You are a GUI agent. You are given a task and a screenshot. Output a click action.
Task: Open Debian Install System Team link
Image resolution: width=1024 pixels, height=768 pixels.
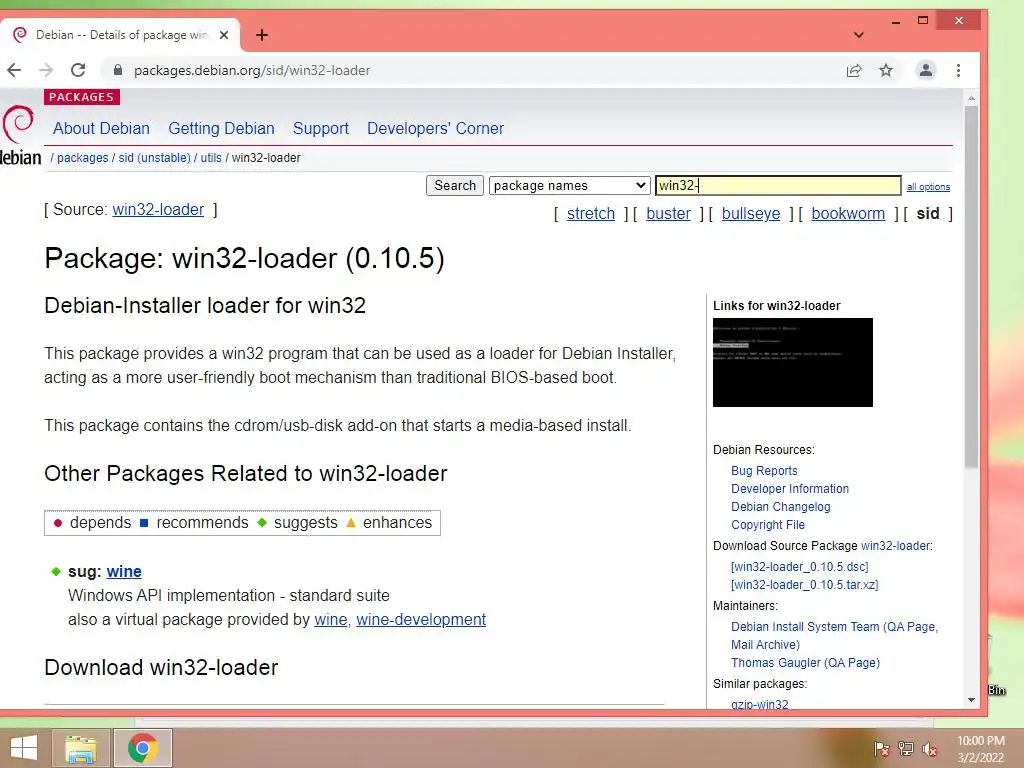pyautogui.click(x=805, y=627)
